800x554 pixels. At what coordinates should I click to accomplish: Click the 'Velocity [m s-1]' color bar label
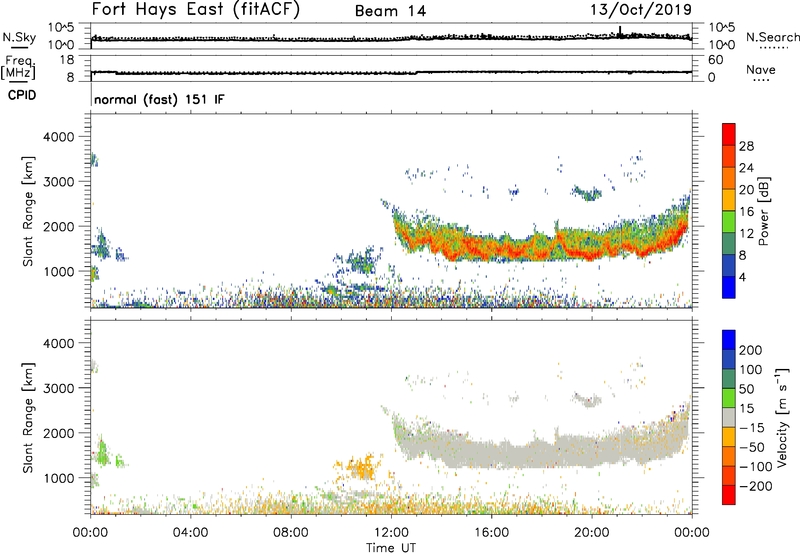coord(781,418)
